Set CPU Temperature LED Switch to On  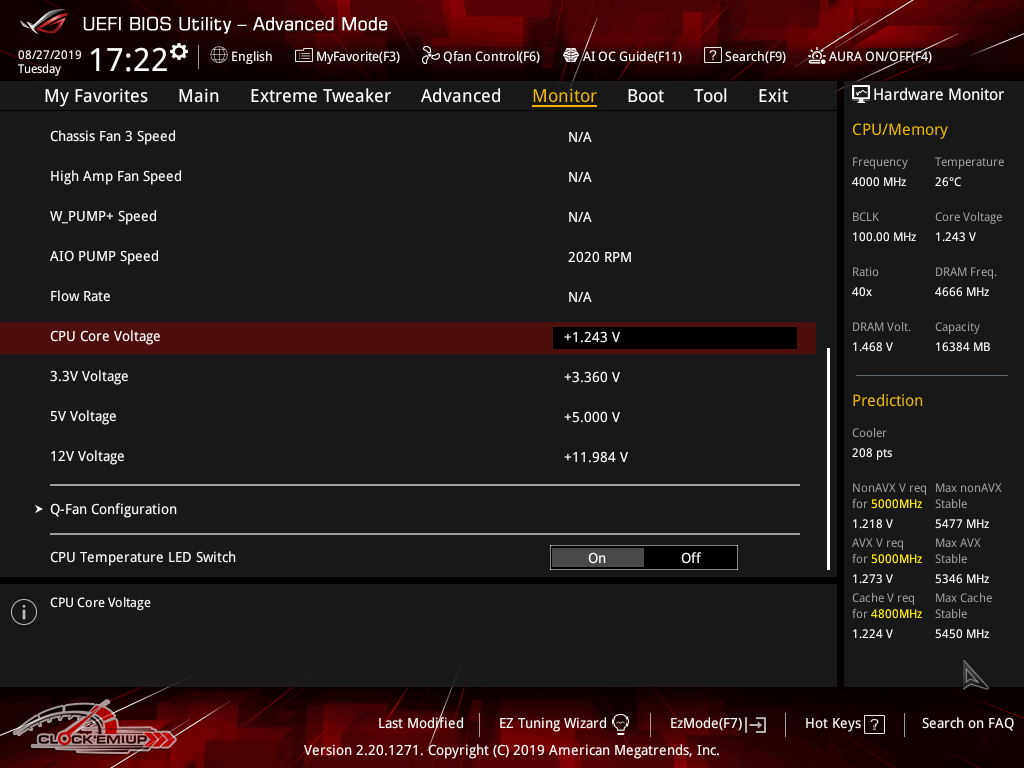597,558
